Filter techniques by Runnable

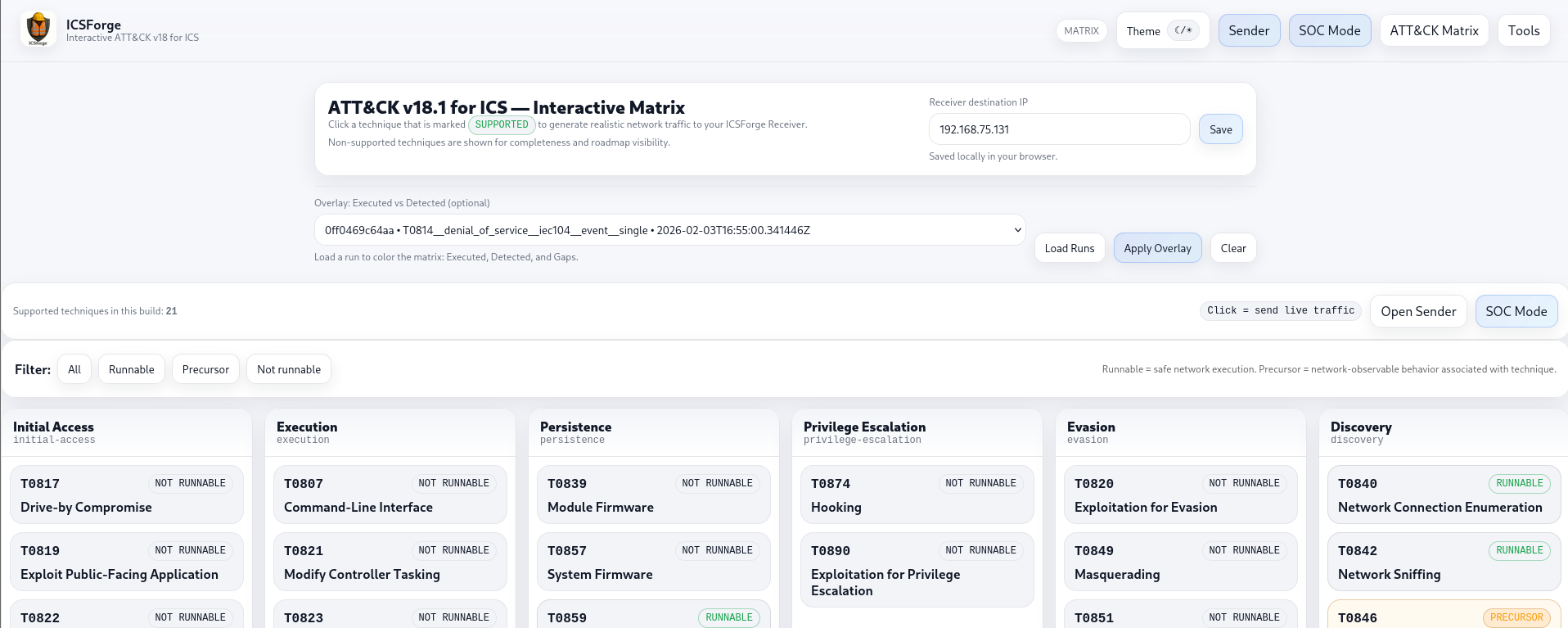click(x=131, y=369)
